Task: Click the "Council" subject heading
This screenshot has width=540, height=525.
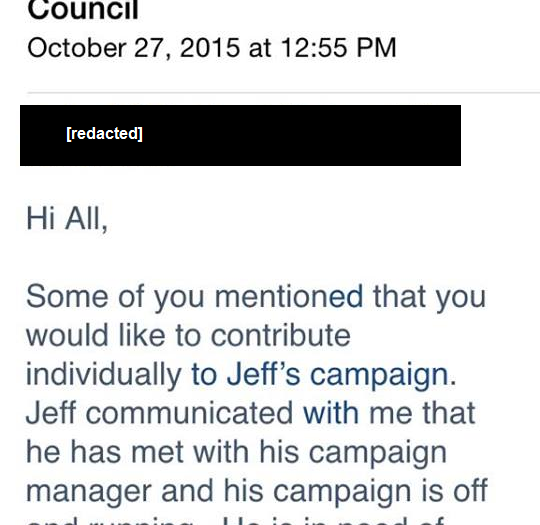Action: [83, 10]
